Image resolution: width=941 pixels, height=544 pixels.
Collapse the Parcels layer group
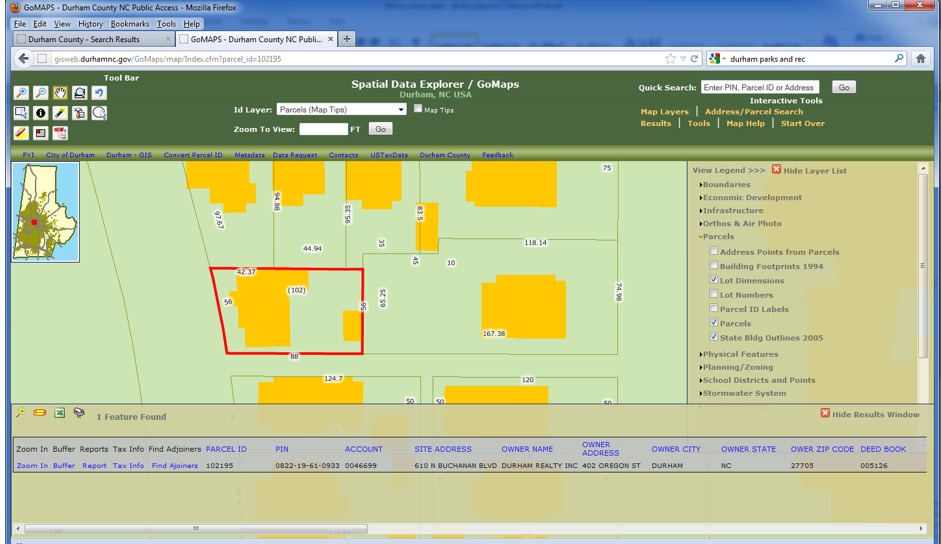pos(717,237)
